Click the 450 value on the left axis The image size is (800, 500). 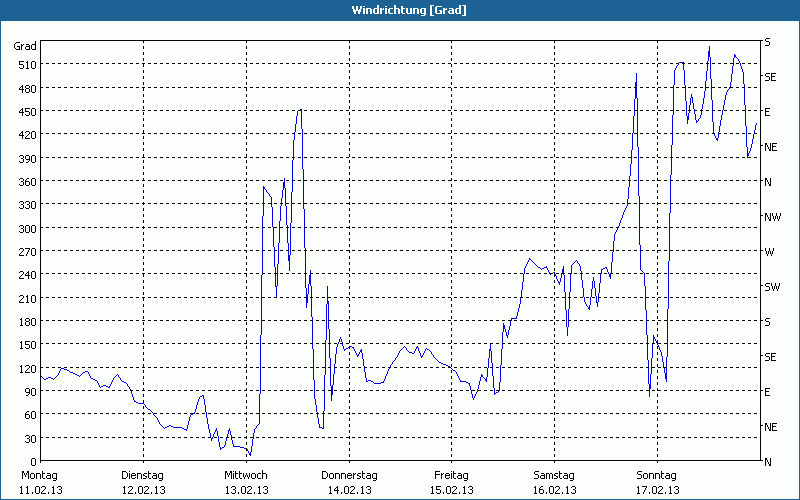(28, 112)
